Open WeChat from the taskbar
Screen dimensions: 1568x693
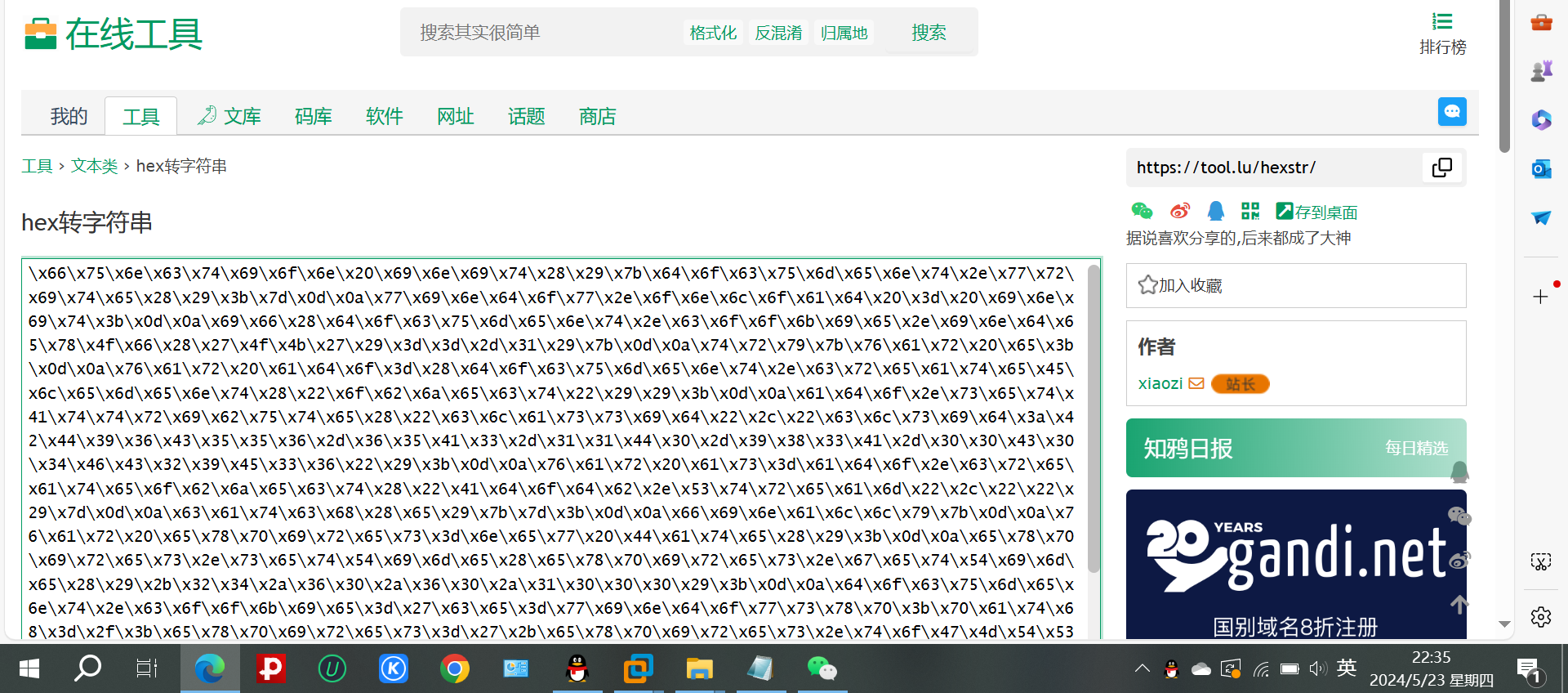coord(822,668)
